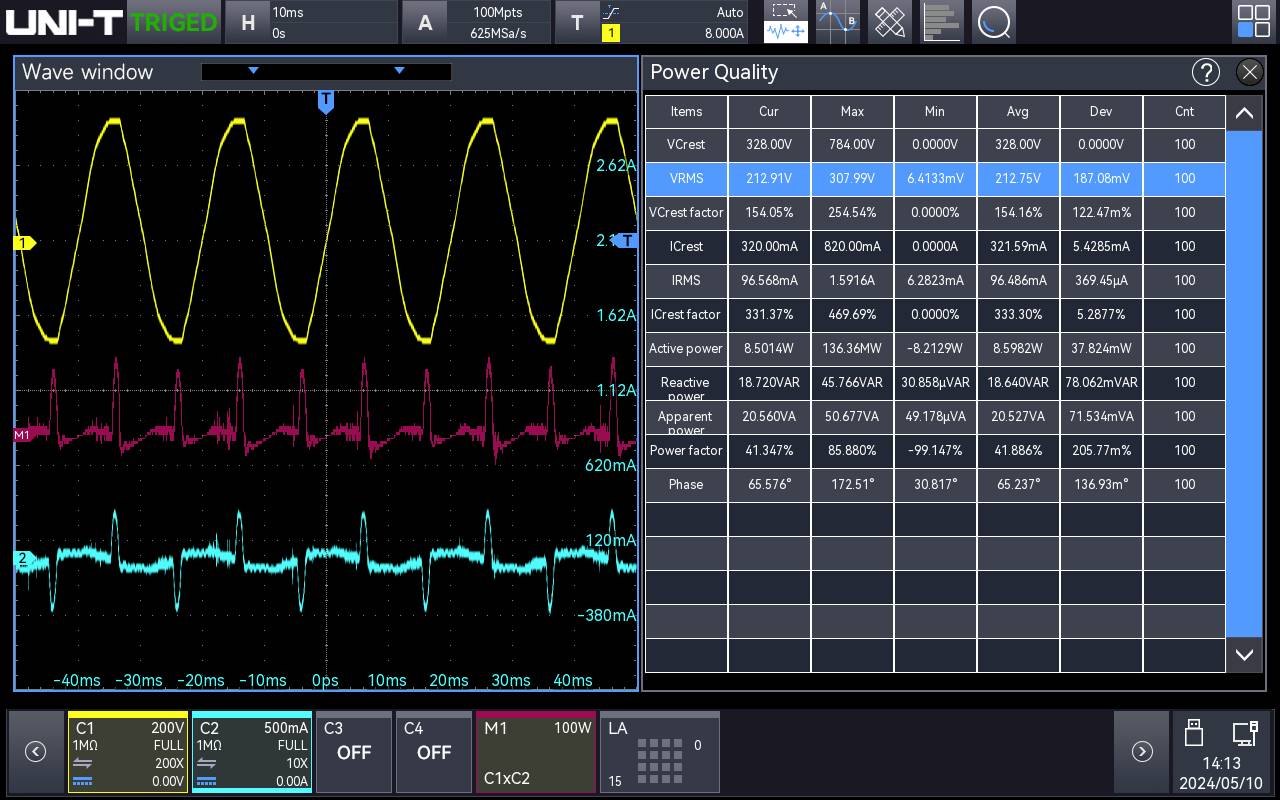The image size is (1280, 800).
Task: Turn on channel C3
Action: pos(354,752)
